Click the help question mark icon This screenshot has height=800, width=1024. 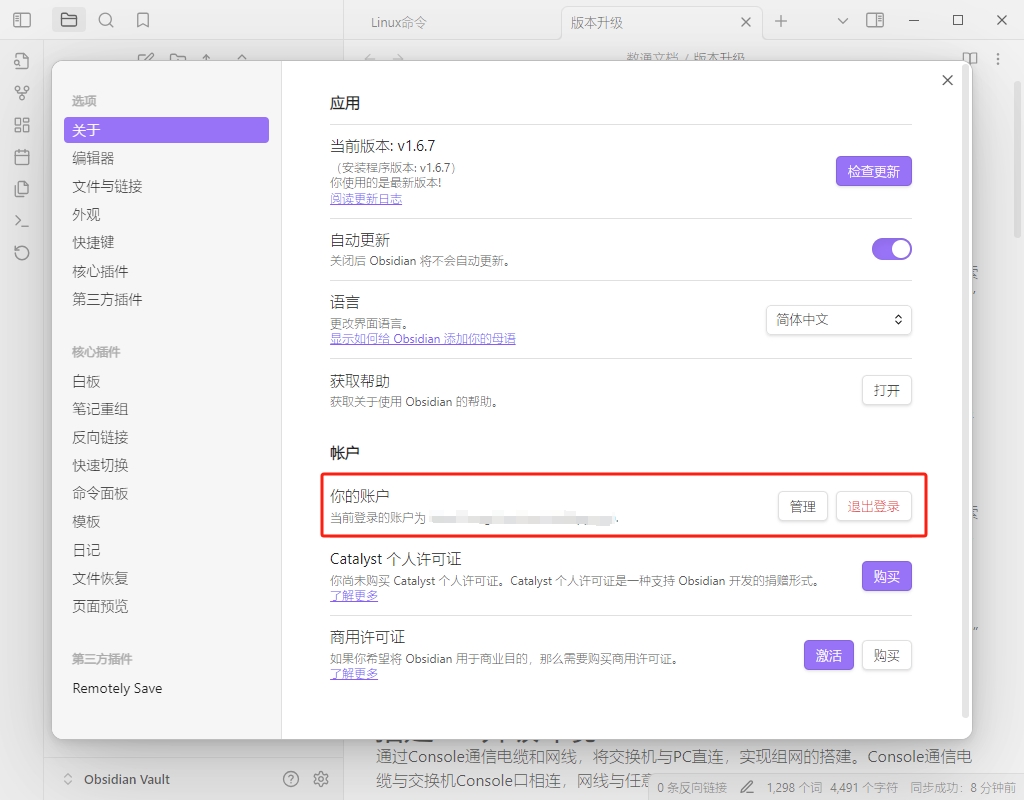291,779
